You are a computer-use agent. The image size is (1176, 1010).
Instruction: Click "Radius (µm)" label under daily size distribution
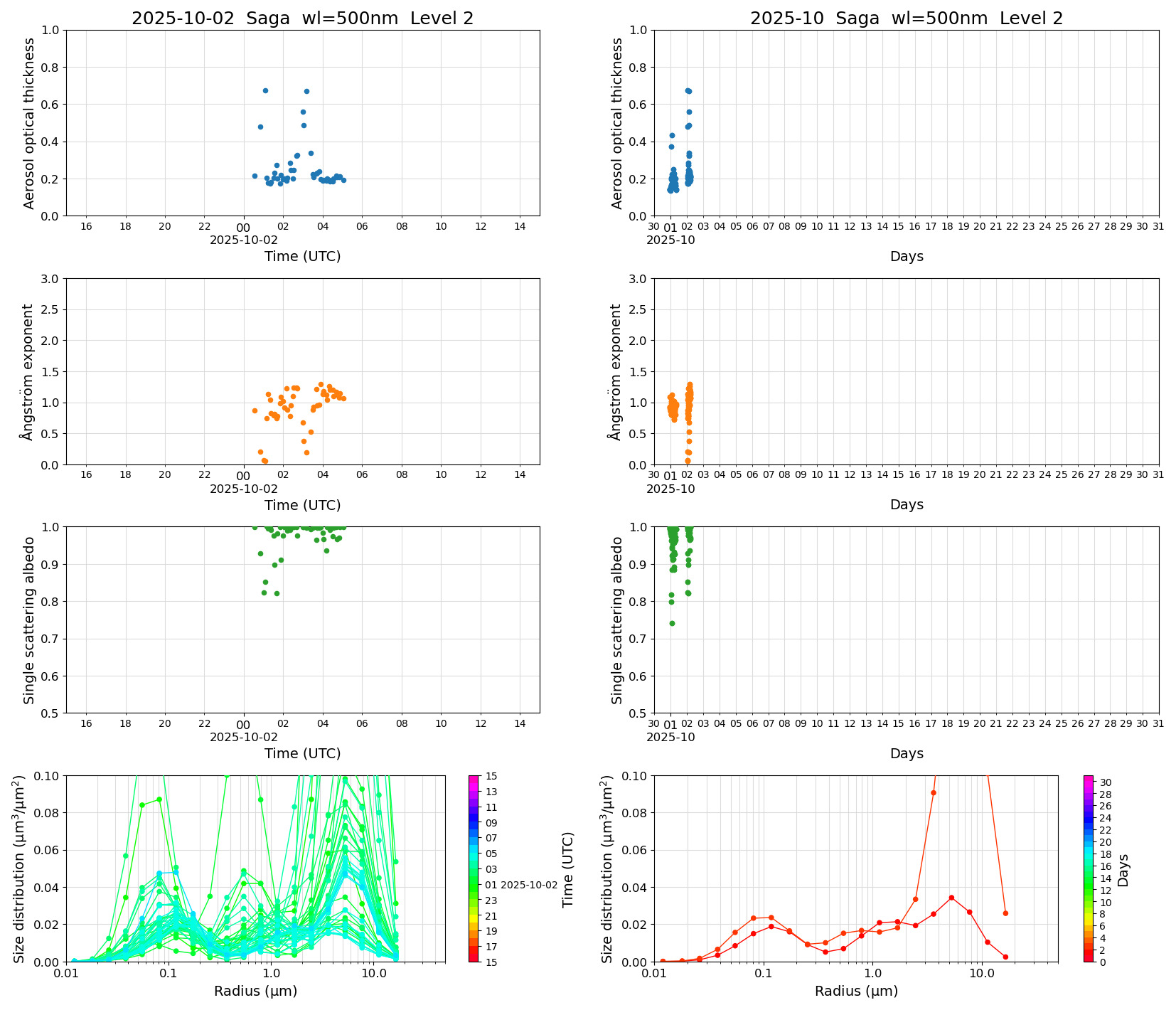tap(255, 991)
